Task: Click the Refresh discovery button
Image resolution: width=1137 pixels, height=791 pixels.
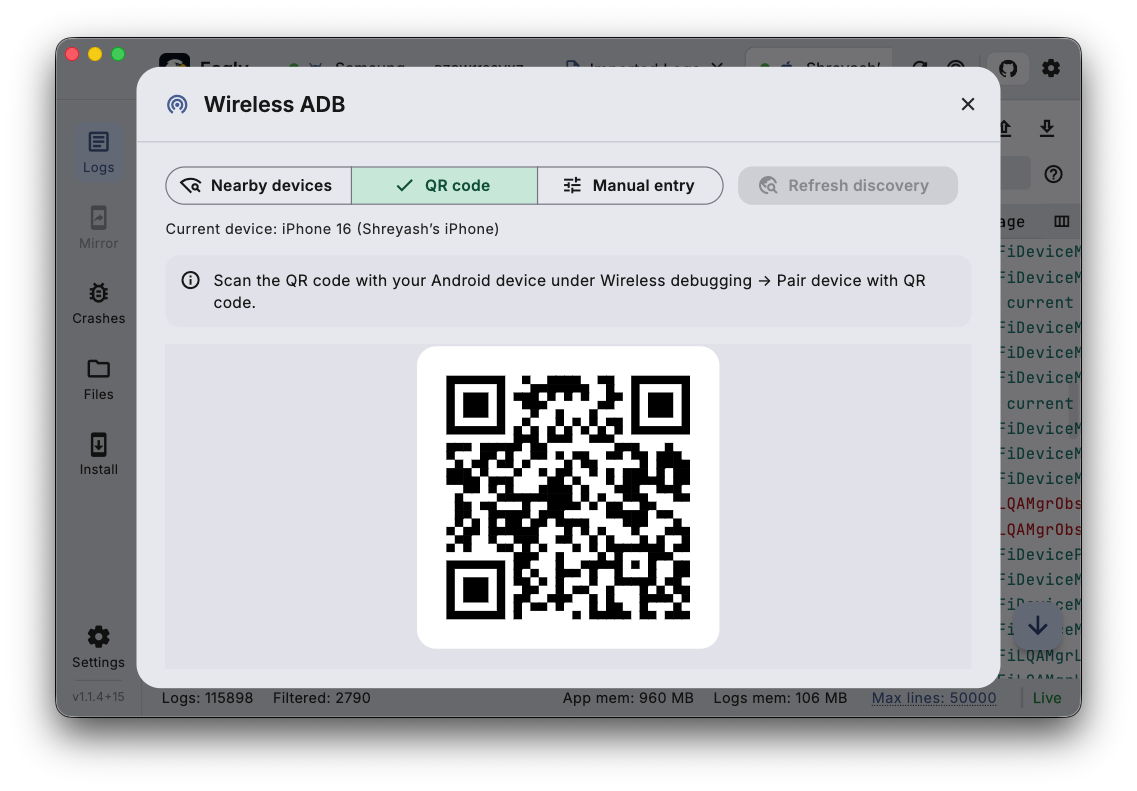Action: point(847,186)
